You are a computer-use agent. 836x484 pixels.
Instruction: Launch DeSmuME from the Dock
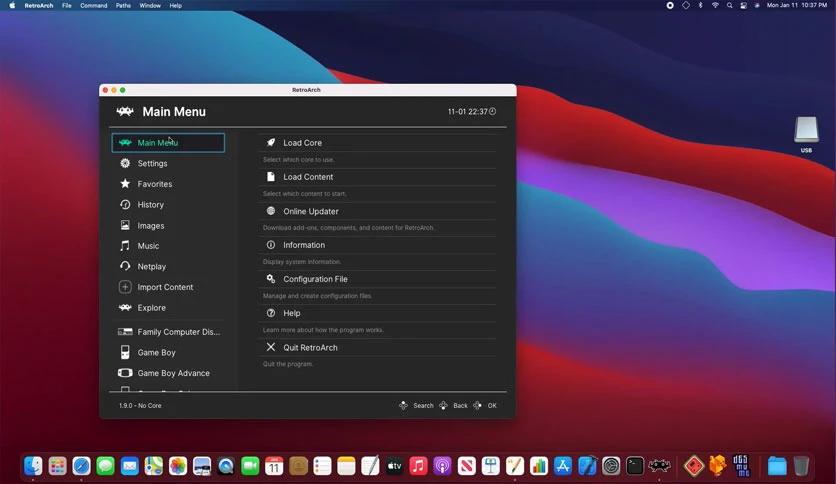coord(742,466)
